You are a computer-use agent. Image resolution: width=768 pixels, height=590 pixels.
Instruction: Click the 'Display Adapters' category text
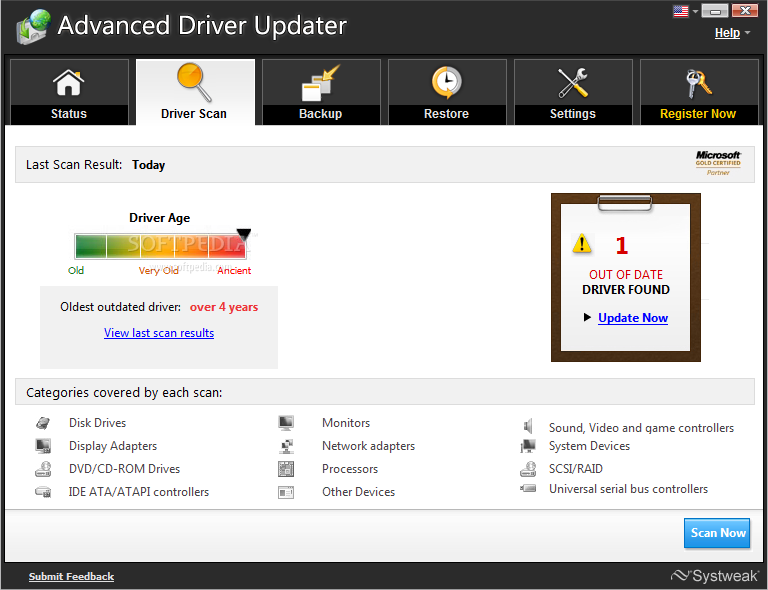pos(113,446)
